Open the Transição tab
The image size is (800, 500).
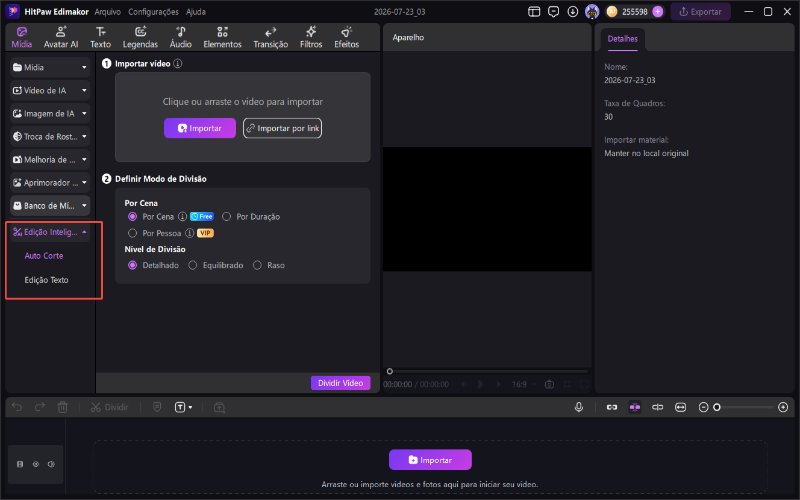[x=270, y=37]
